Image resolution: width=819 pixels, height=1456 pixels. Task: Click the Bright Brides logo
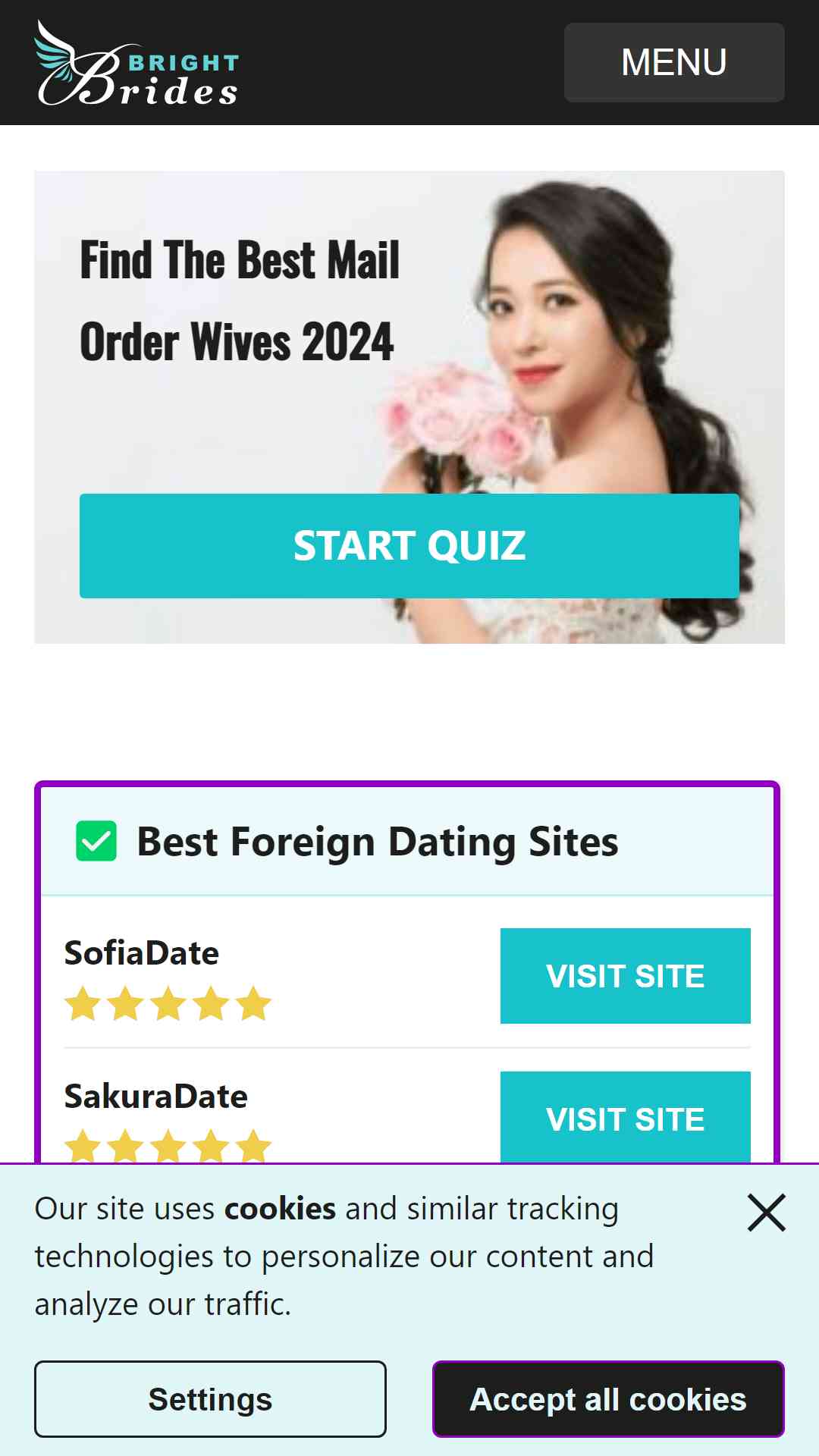[x=137, y=63]
